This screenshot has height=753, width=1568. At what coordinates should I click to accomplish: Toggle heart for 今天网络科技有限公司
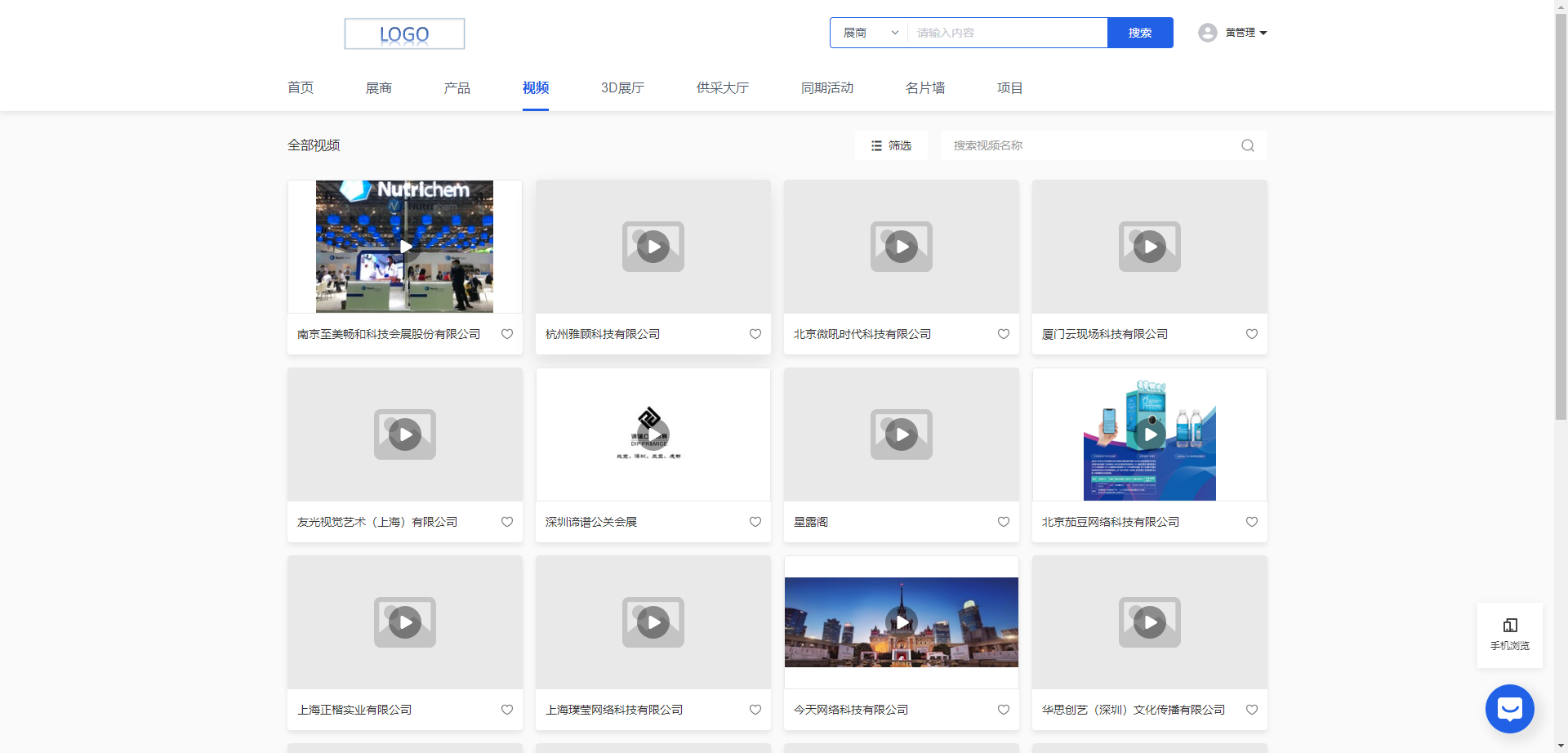pos(1004,710)
